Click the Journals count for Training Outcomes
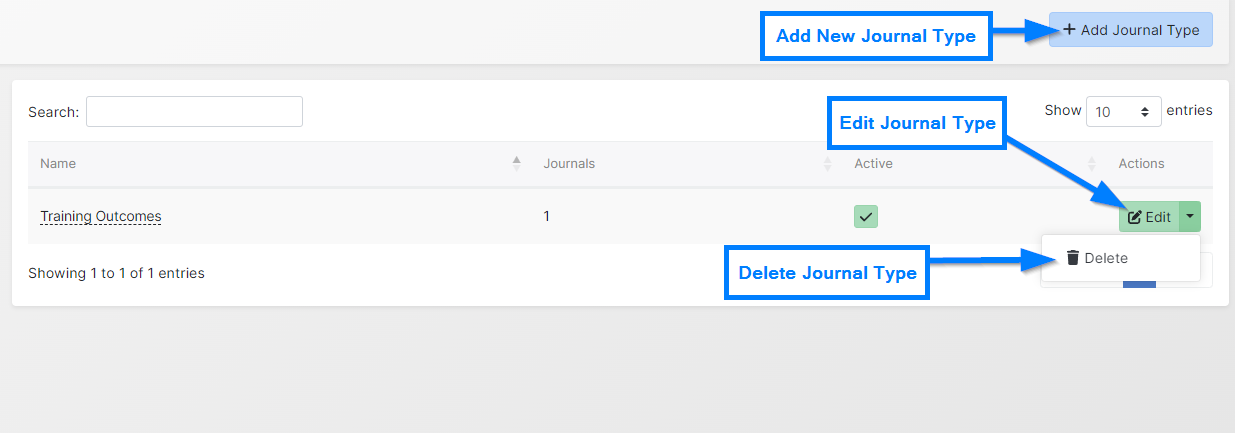Screen dimensions: 1235x433 (x=547, y=216)
